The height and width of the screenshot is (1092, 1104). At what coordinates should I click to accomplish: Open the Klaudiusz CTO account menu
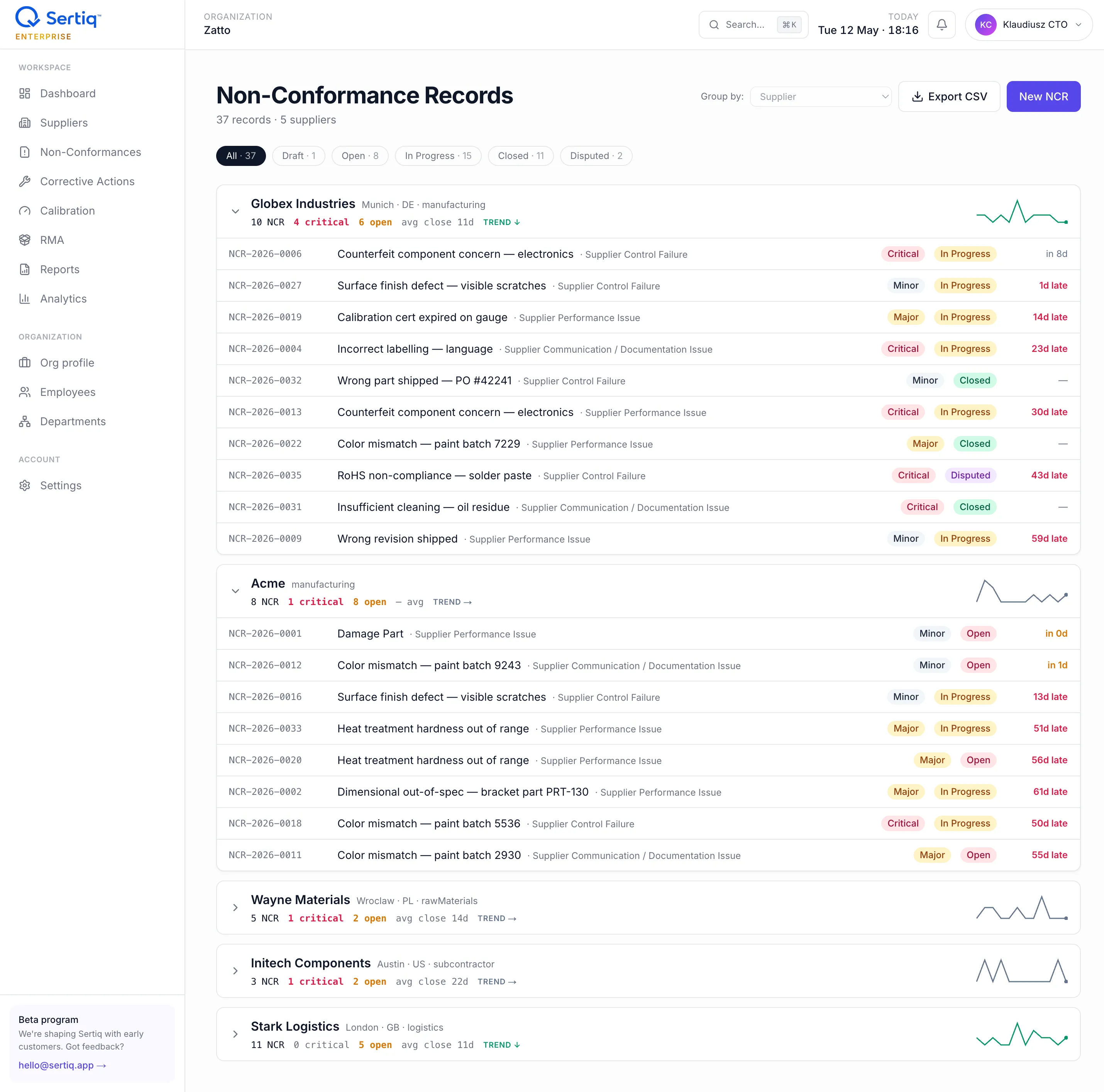(x=1029, y=25)
